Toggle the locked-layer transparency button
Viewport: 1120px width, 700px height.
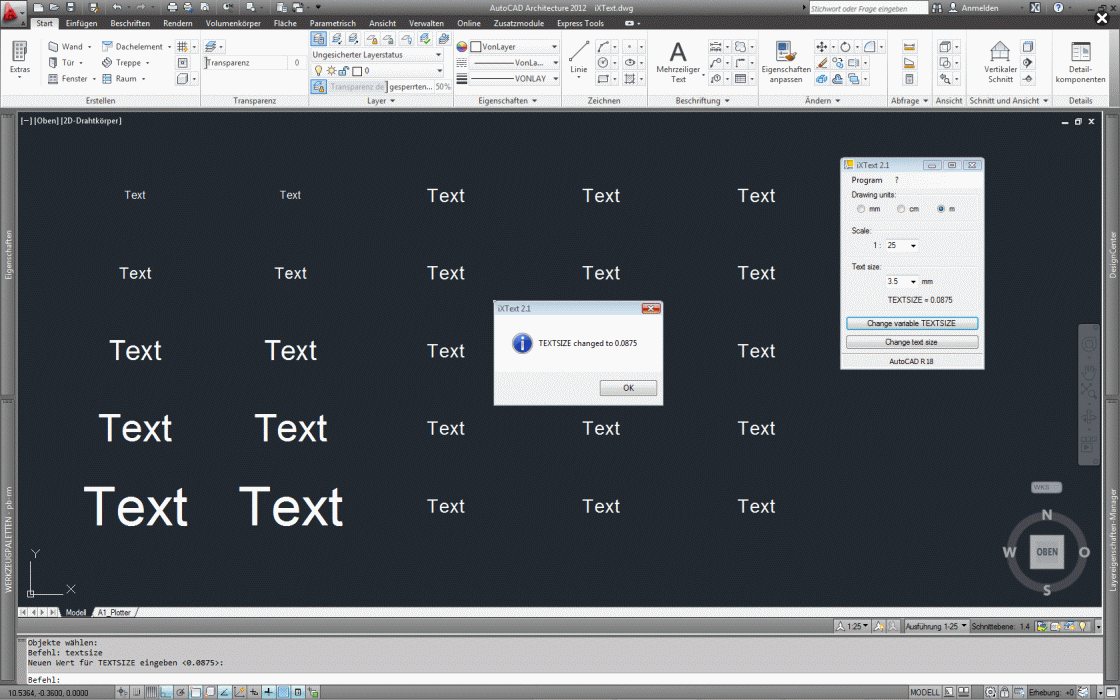click(x=319, y=86)
